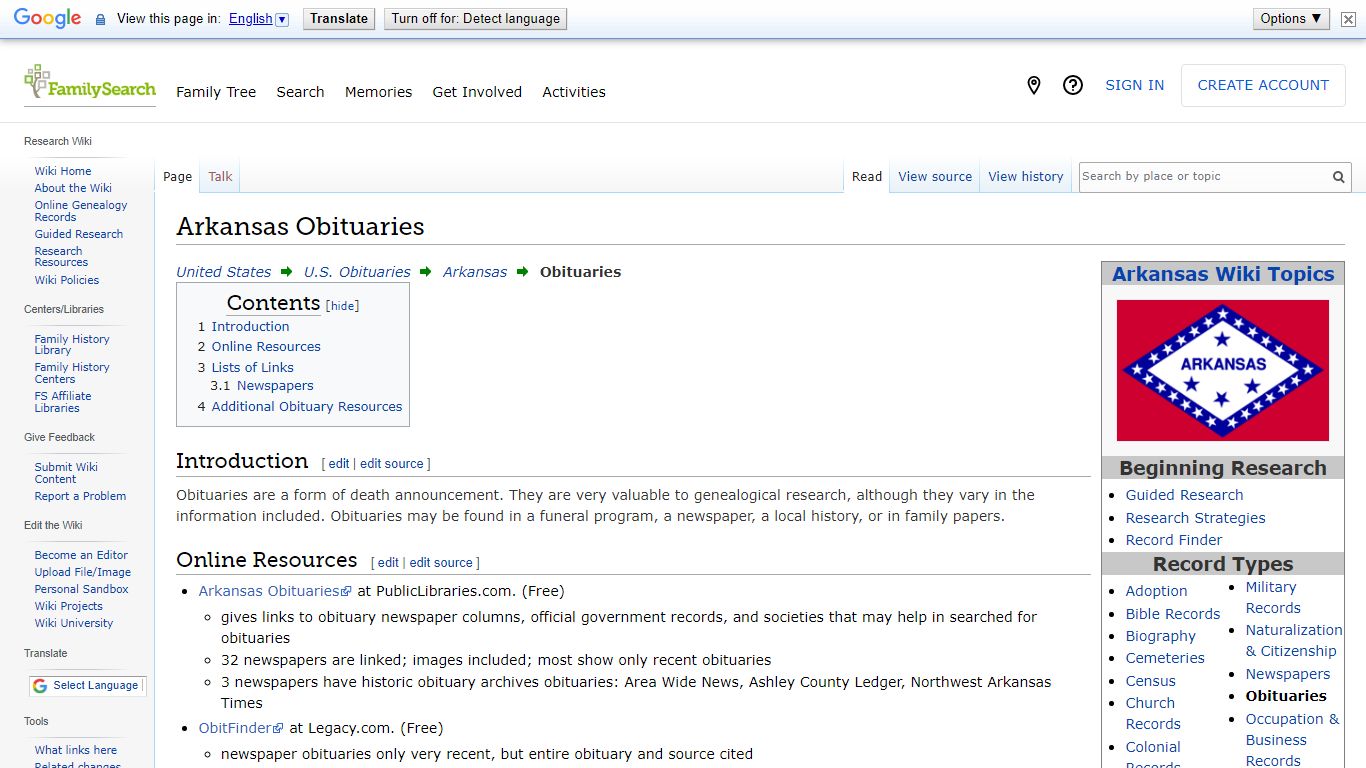Click What links here link
This screenshot has width=1366, height=768.
click(76, 750)
